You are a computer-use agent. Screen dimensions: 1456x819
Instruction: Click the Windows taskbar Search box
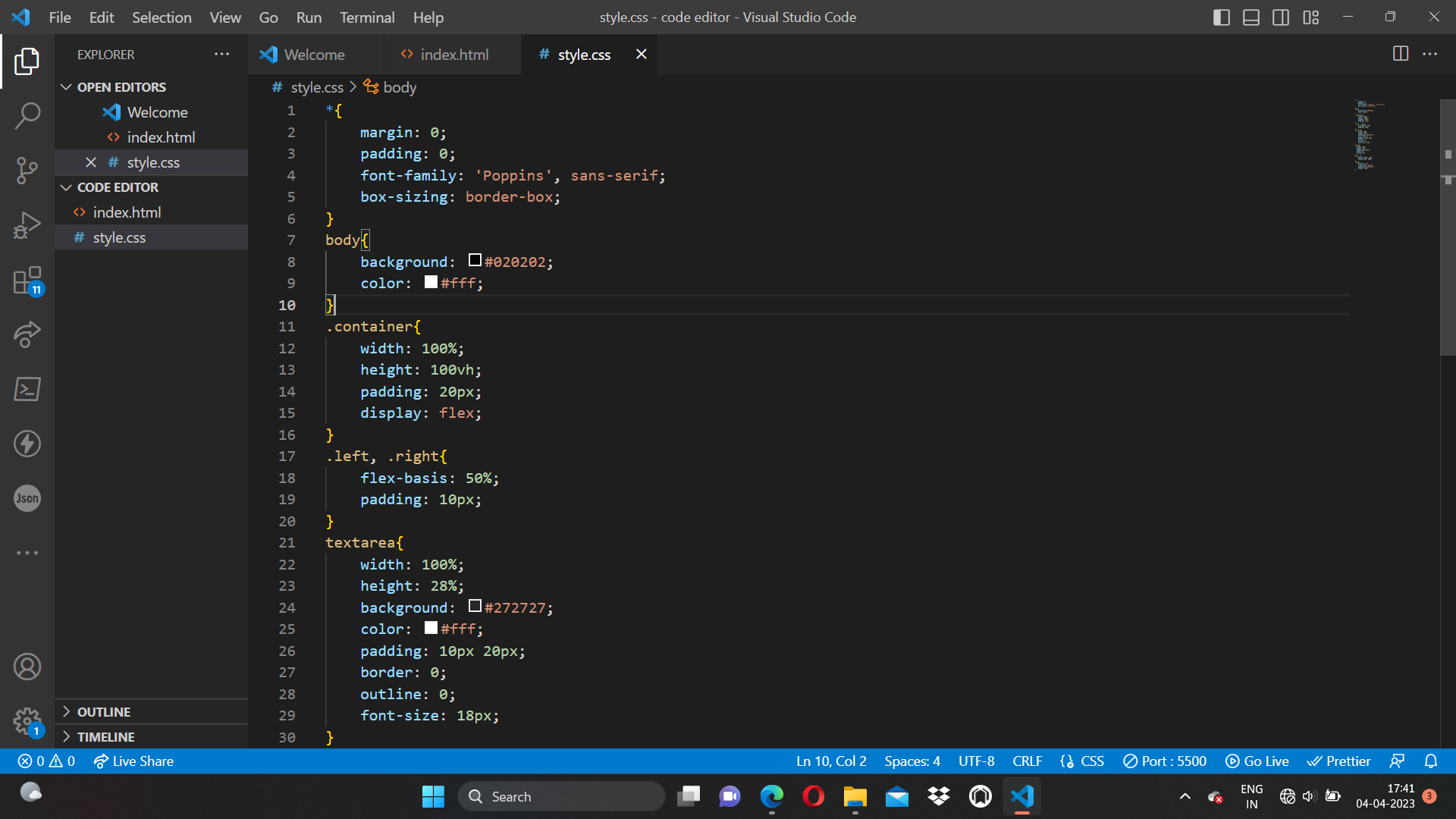562,796
